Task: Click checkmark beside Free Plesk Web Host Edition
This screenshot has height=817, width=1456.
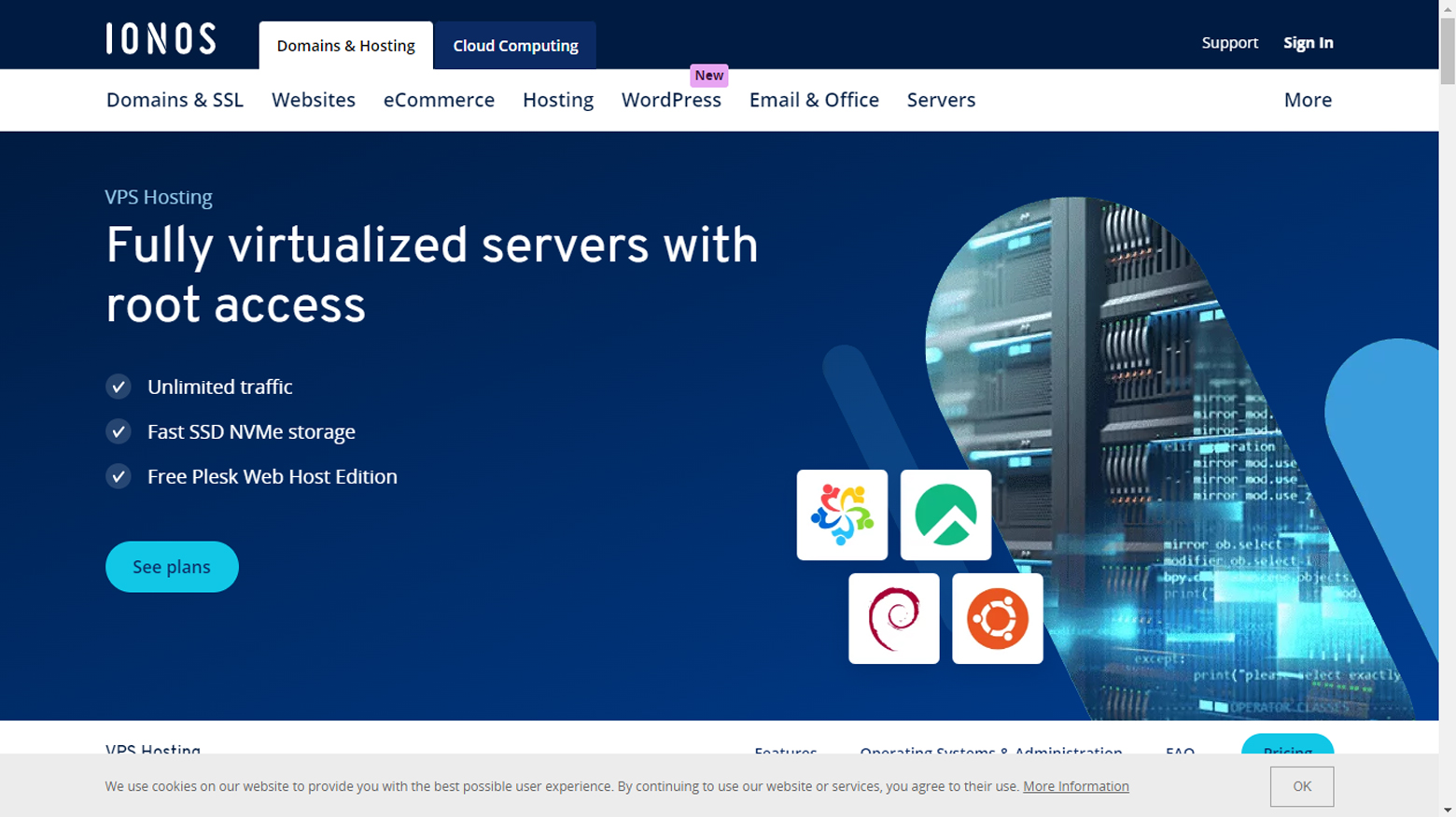Action: coord(119,476)
